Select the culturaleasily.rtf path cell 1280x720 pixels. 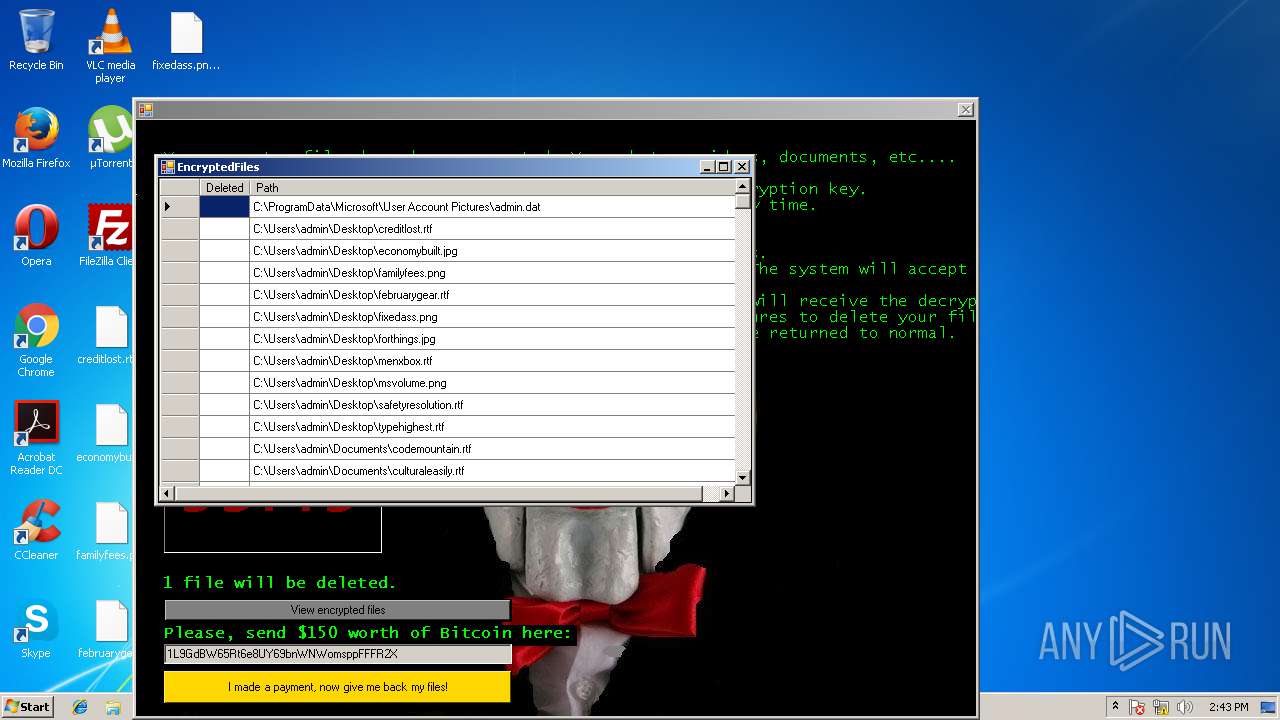click(x=492, y=471)
